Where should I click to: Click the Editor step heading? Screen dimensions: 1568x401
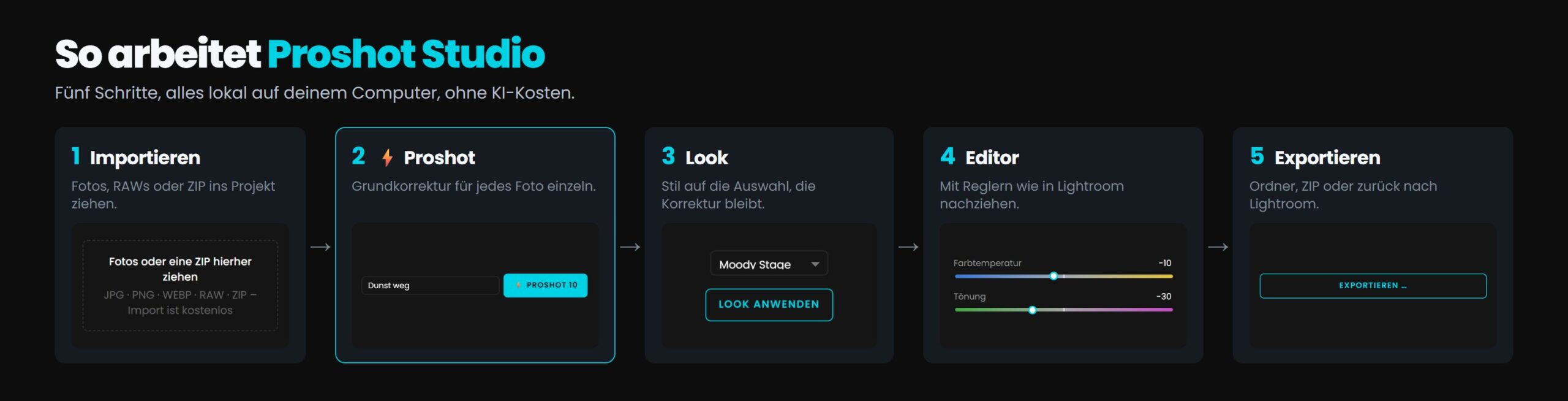point(992,158)
